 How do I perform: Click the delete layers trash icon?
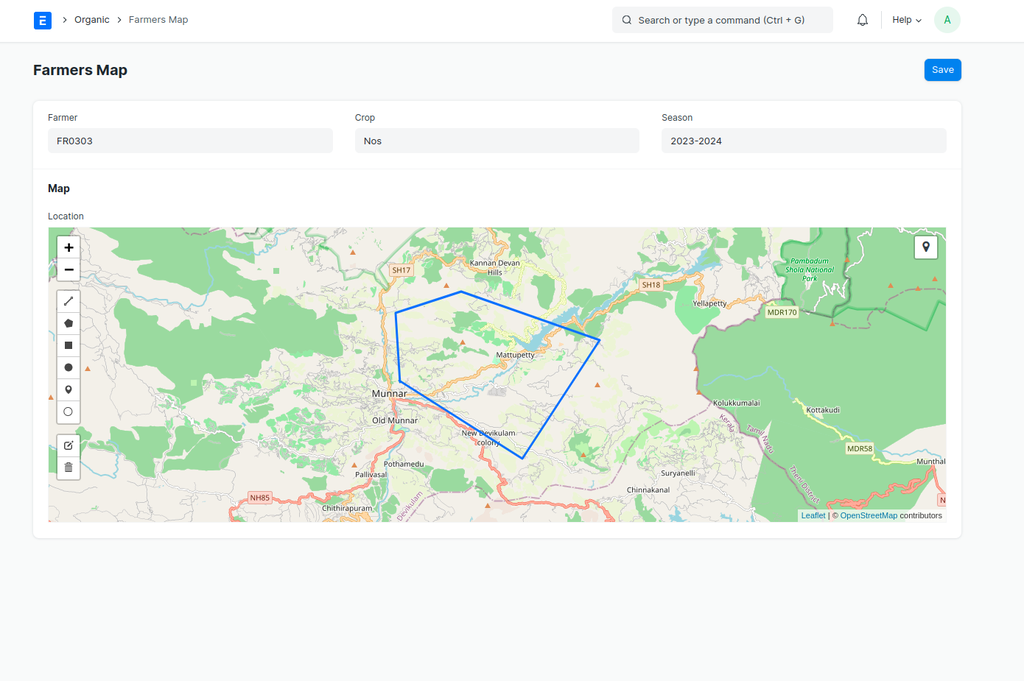pos(68,467)
